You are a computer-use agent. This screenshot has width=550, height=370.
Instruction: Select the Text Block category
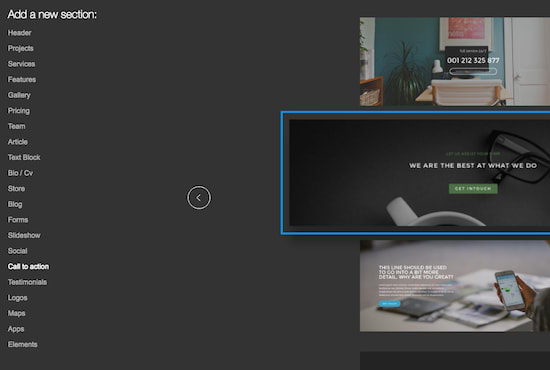24,157
